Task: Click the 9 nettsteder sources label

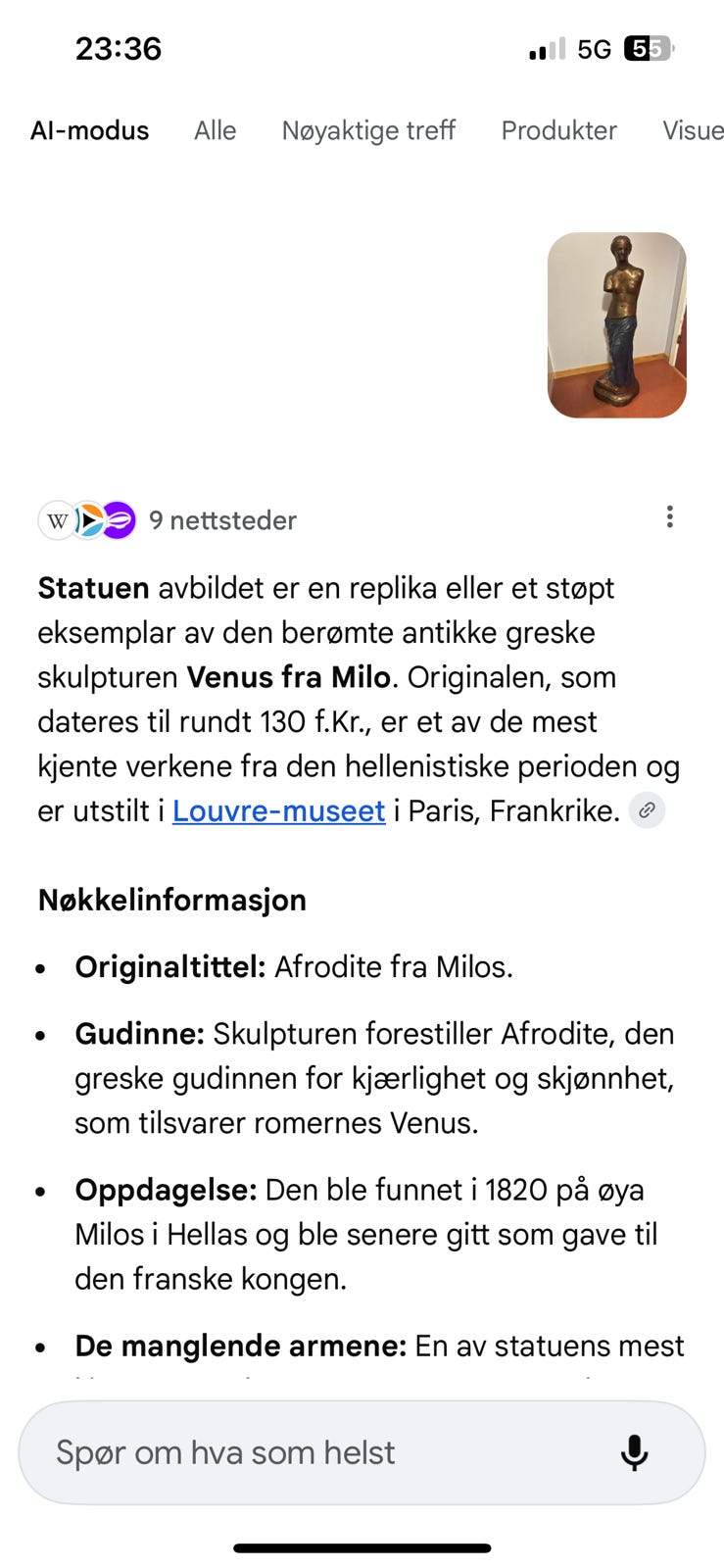Action: click(x=223, y=520)
